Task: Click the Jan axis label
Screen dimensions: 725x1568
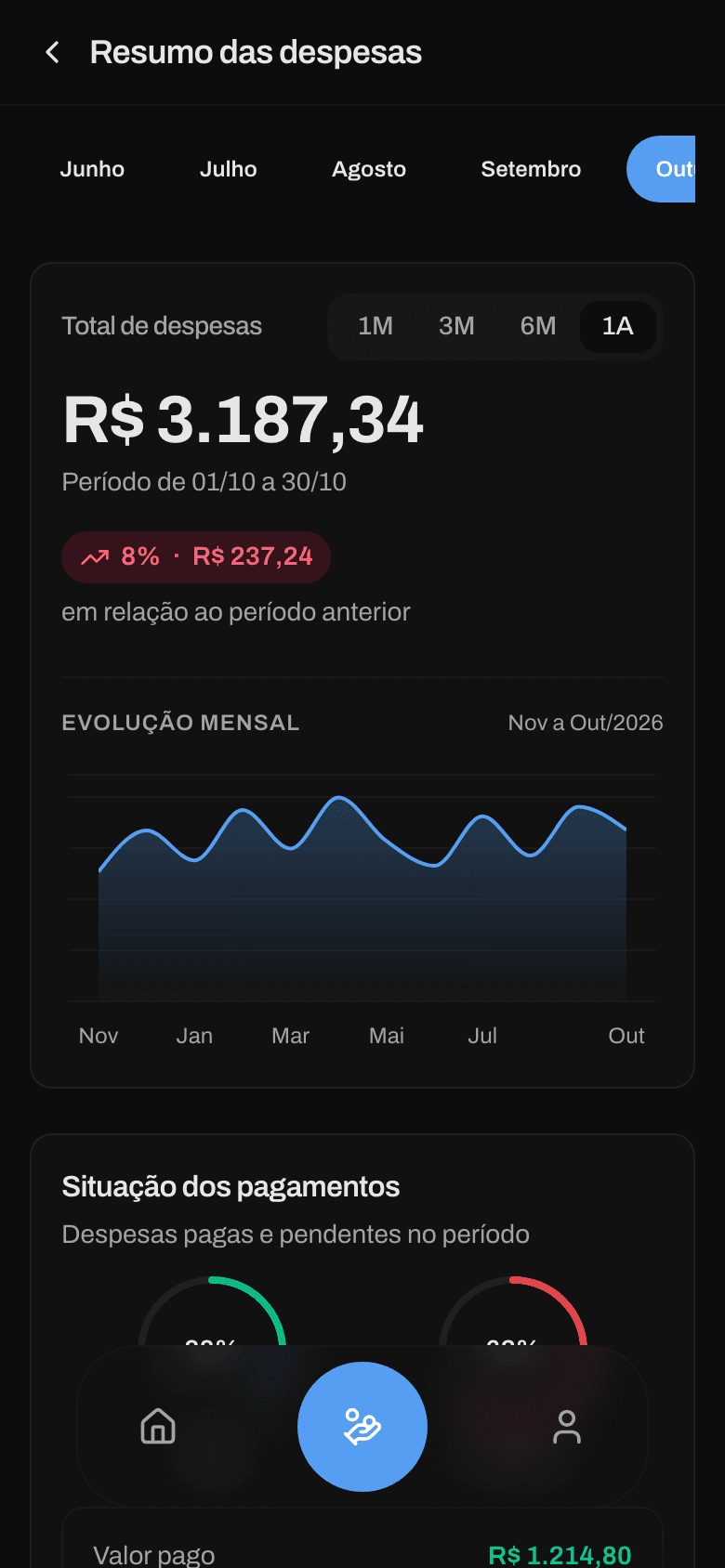Action: pyautogui.click(x=194, y=1036)
